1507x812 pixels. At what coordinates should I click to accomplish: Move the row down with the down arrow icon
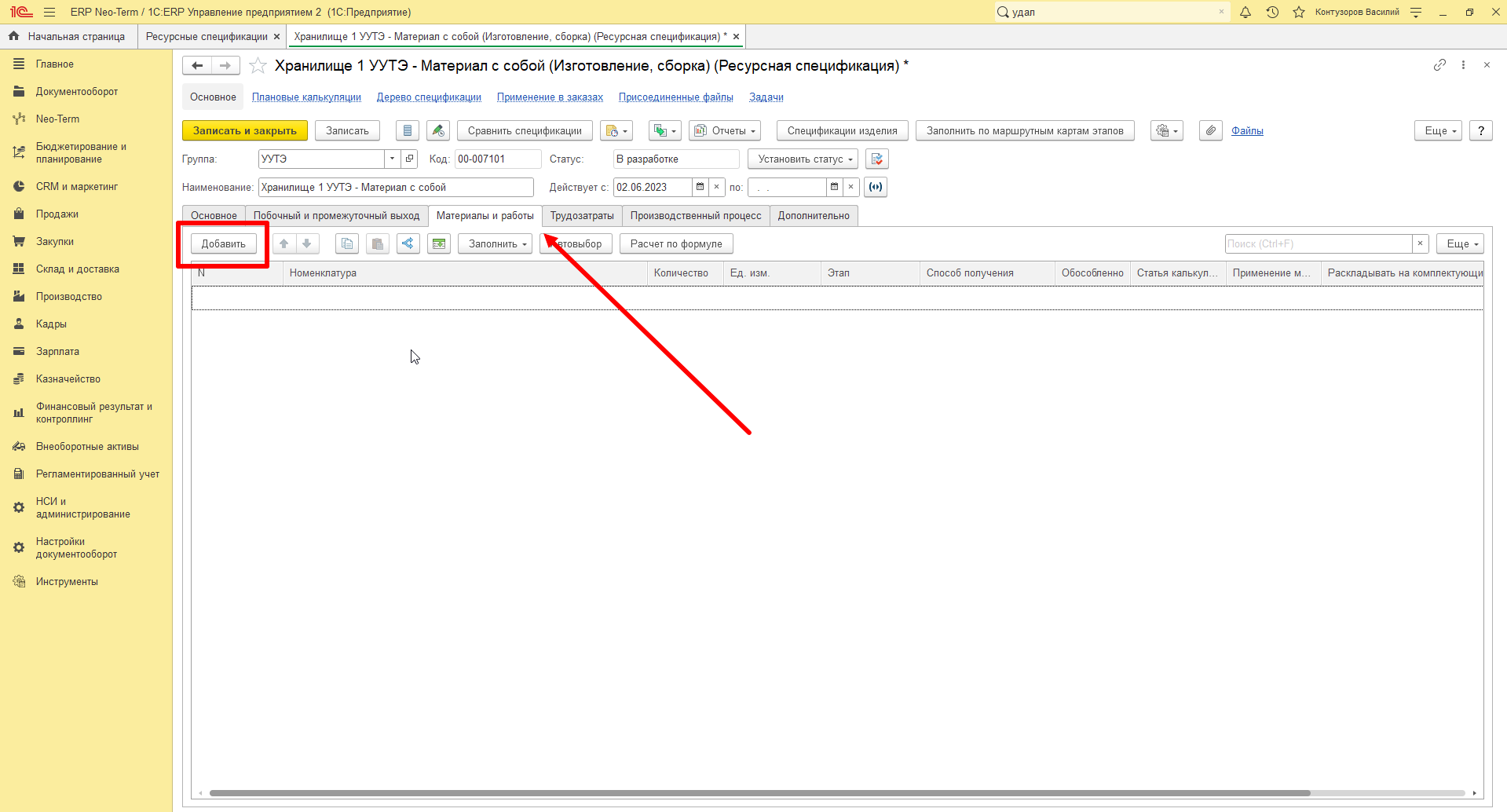[307, 243]
